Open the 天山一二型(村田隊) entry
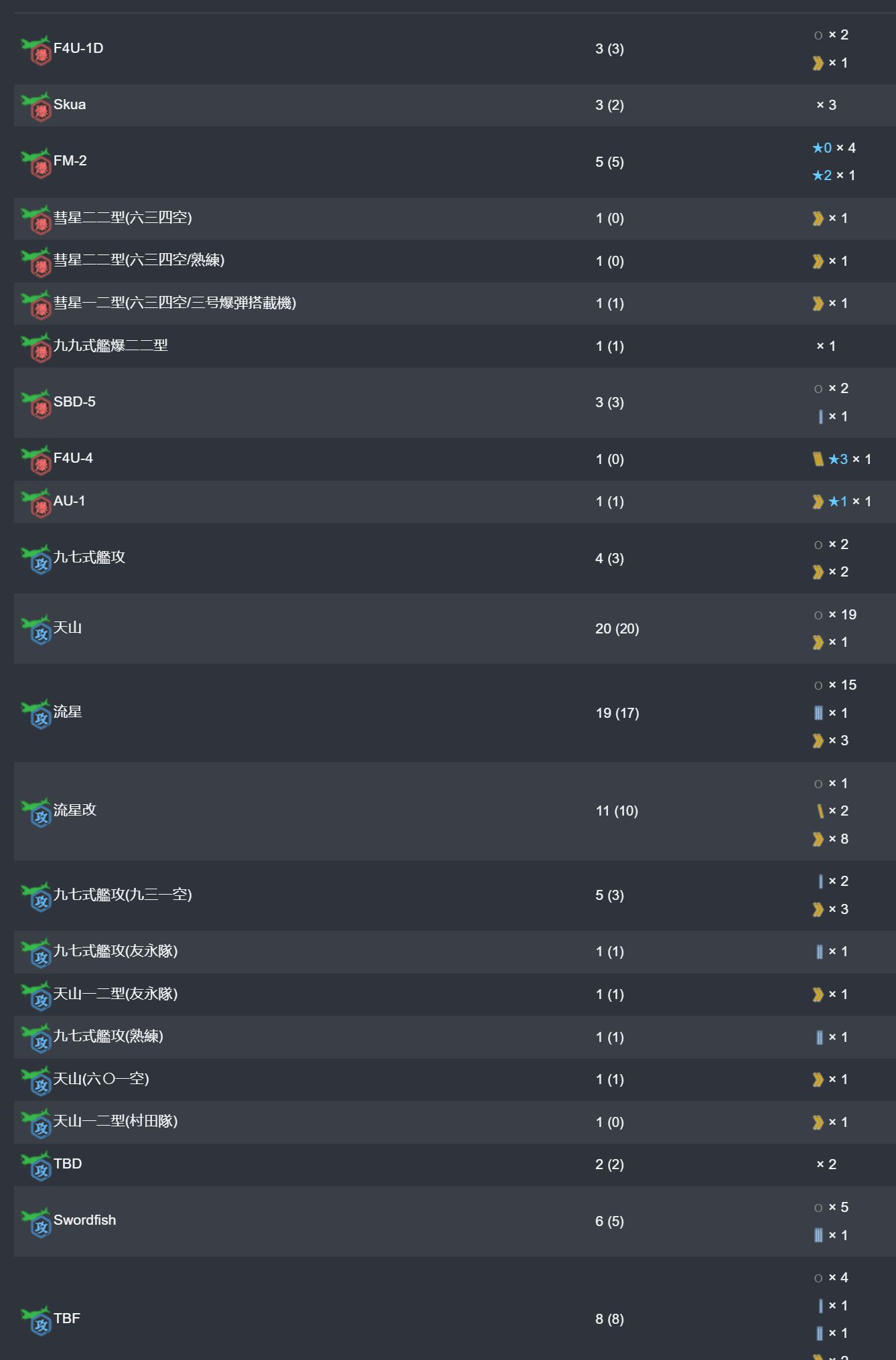Image resolution: width=896 pixels, height=1360 pixels. [x=115, y=1121]
